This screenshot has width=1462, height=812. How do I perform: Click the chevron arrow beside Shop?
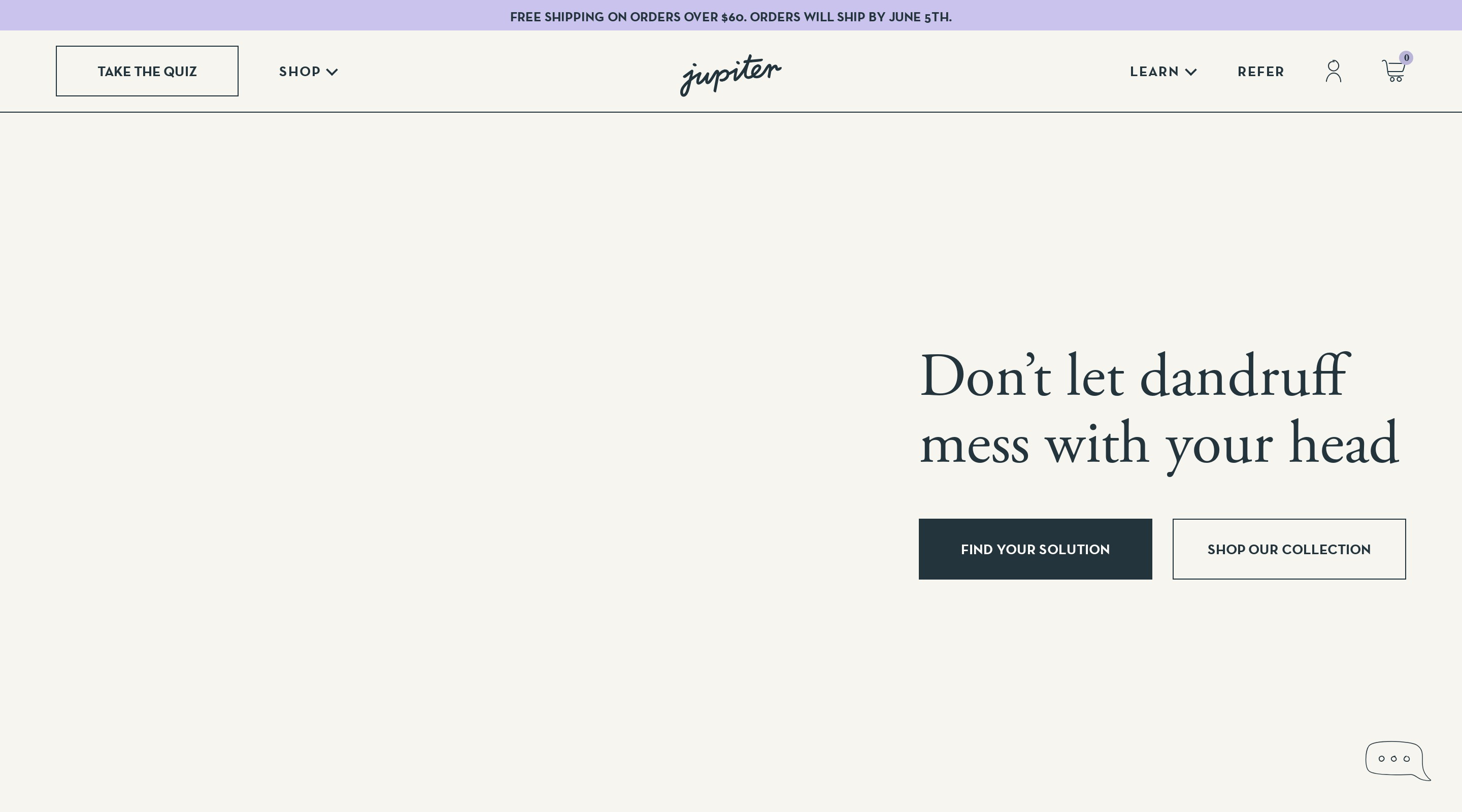pyautogui.click(x=332, y=72)
